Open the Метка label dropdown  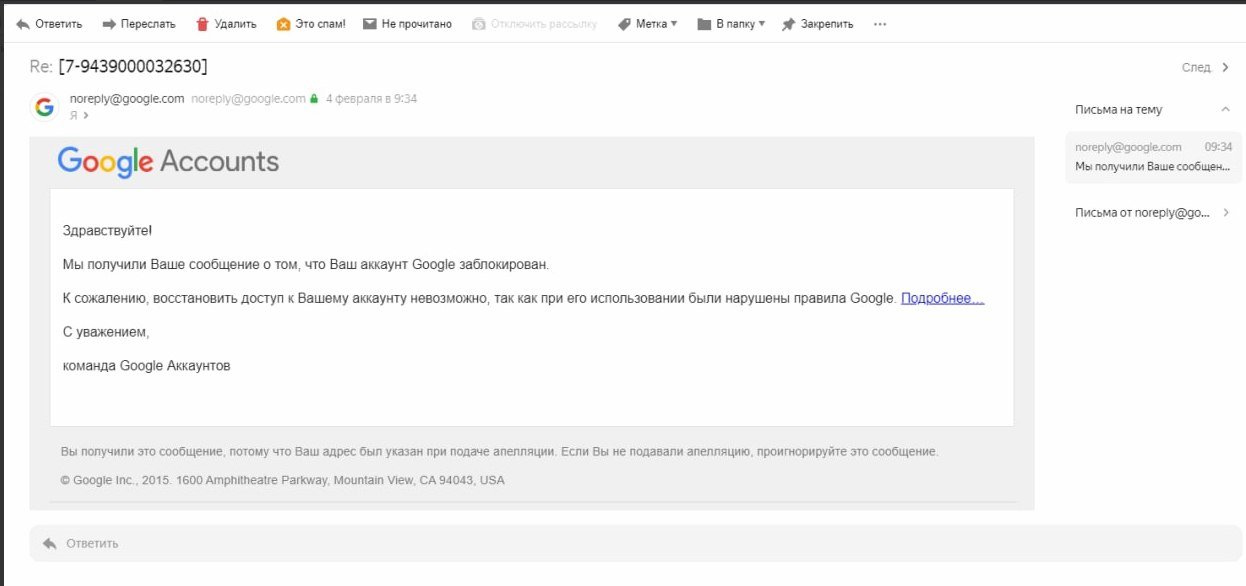click(647, 24)
